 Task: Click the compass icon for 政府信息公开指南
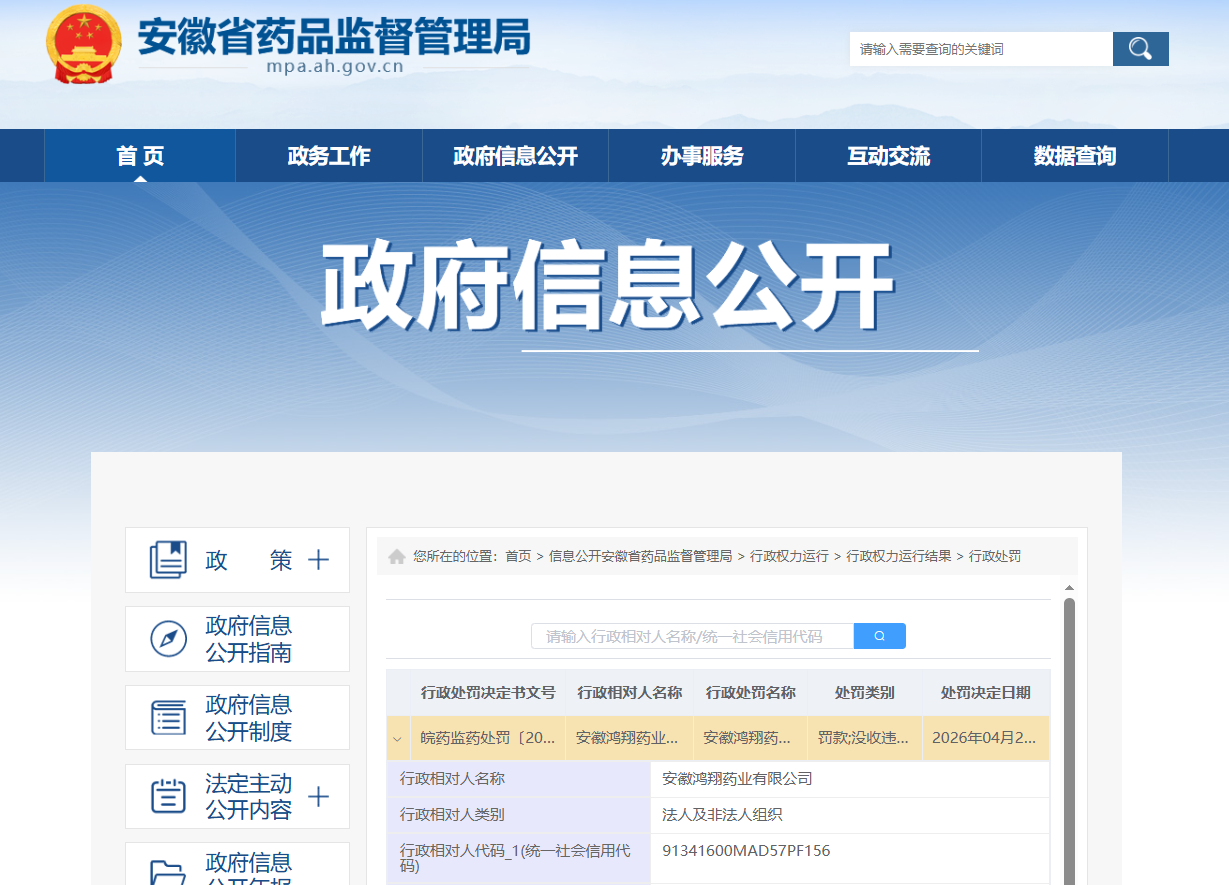(168, 639)
